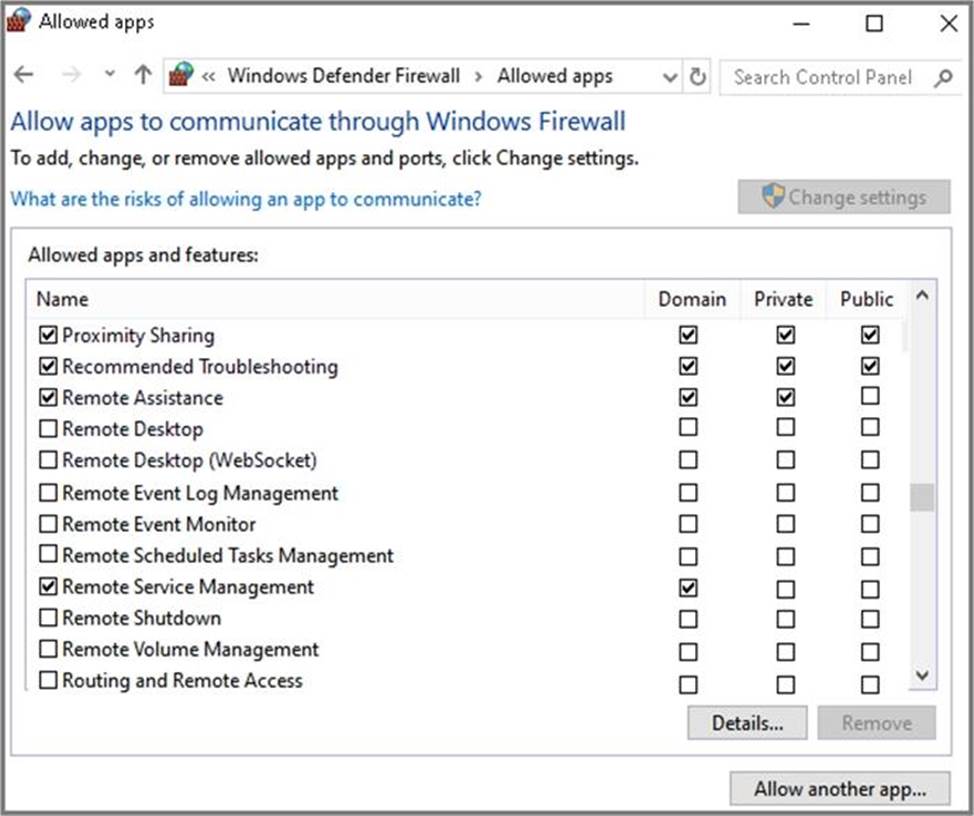This screenshot has height=816, width=974.
Task: Click the Forward navigation arrow
Action: pos(71,76)
